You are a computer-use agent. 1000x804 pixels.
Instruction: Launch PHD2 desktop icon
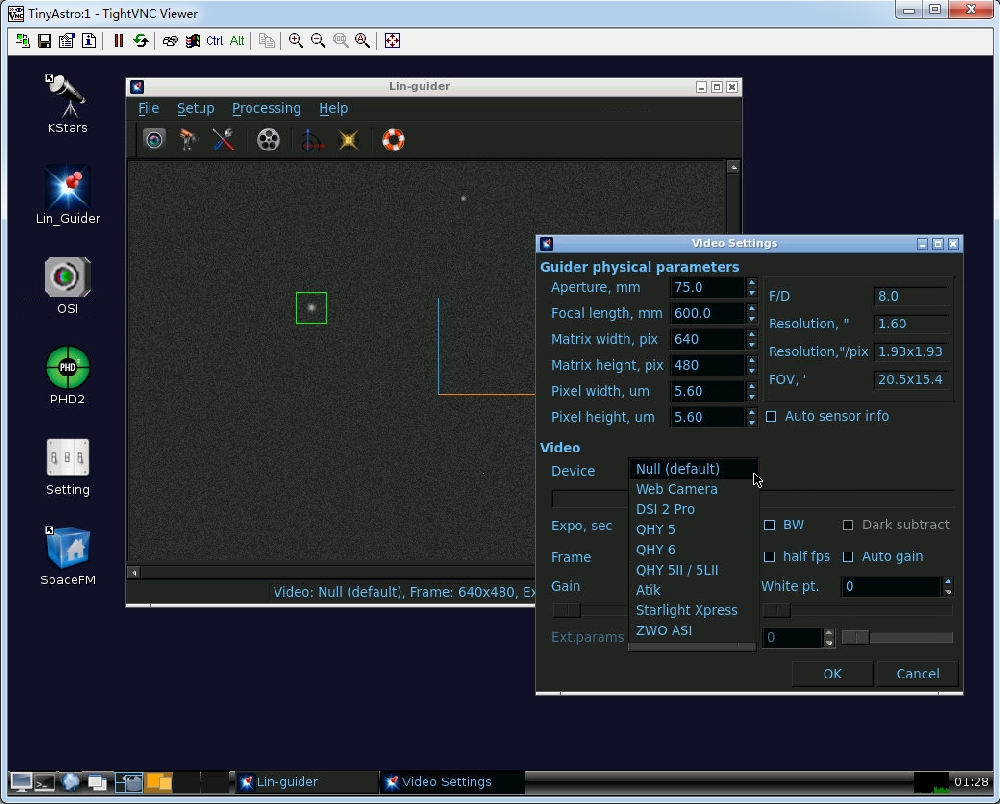tap(68, 376)
